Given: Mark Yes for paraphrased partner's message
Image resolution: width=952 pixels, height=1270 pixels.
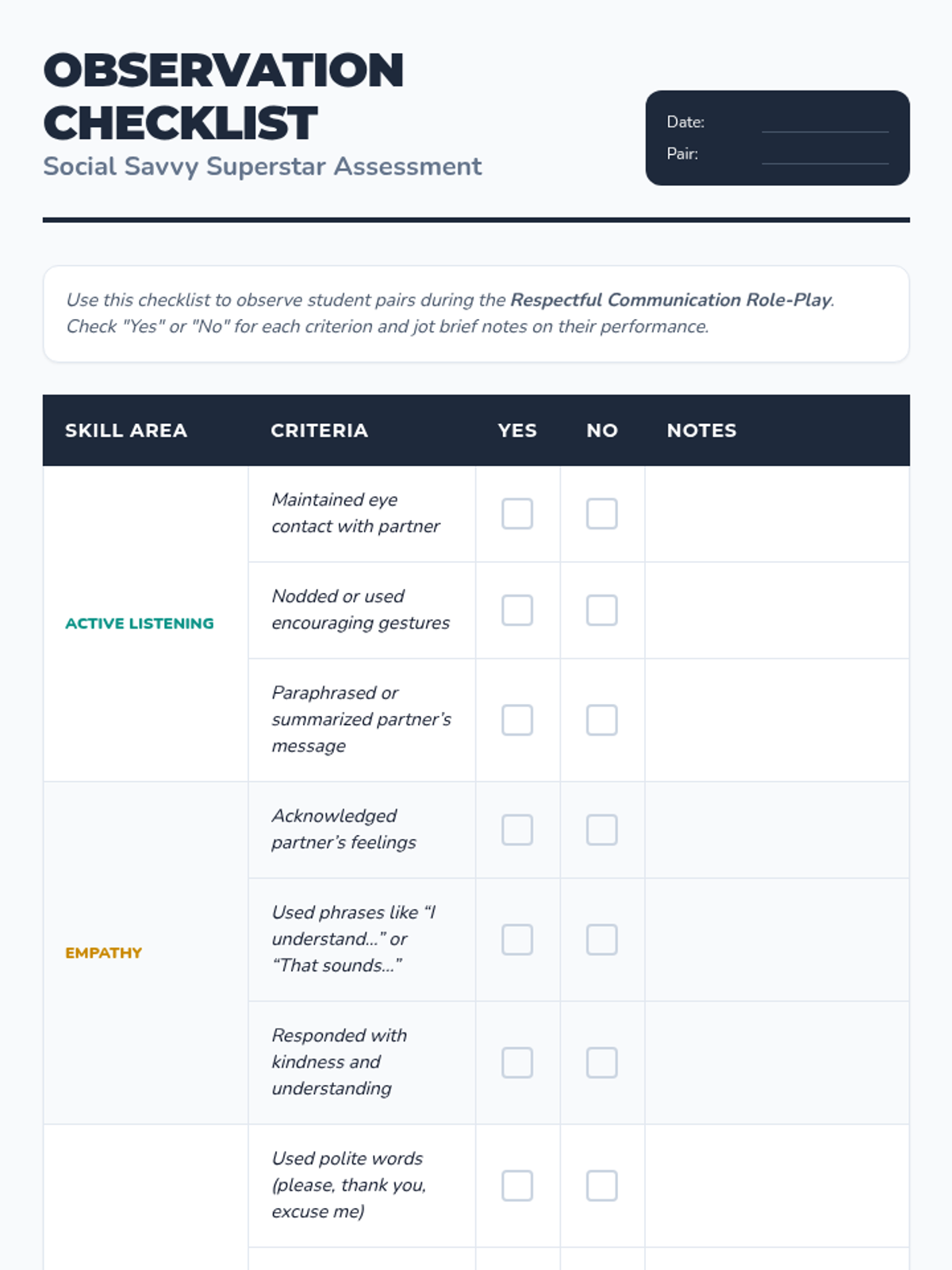Looking at the screenshot, I should 517,720.
